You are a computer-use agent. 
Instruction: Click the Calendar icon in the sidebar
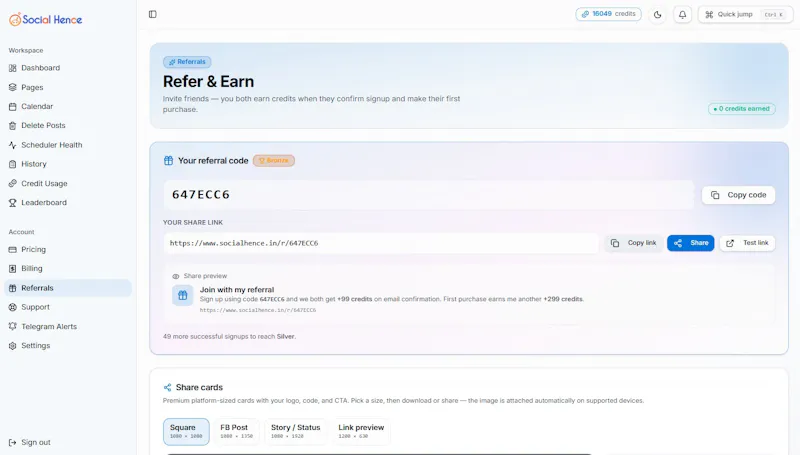13,106
